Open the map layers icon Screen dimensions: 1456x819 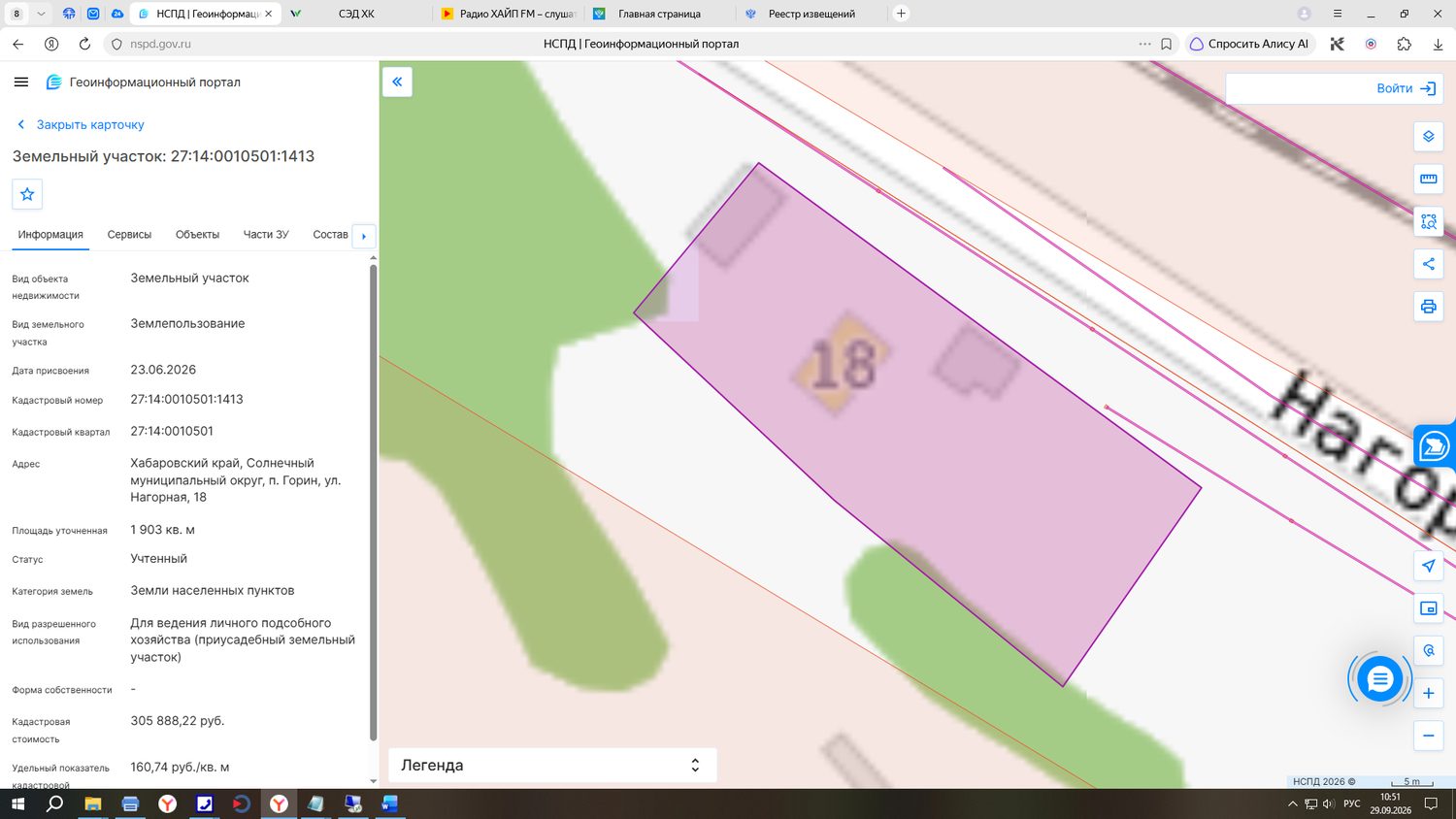pos(1428,137)
